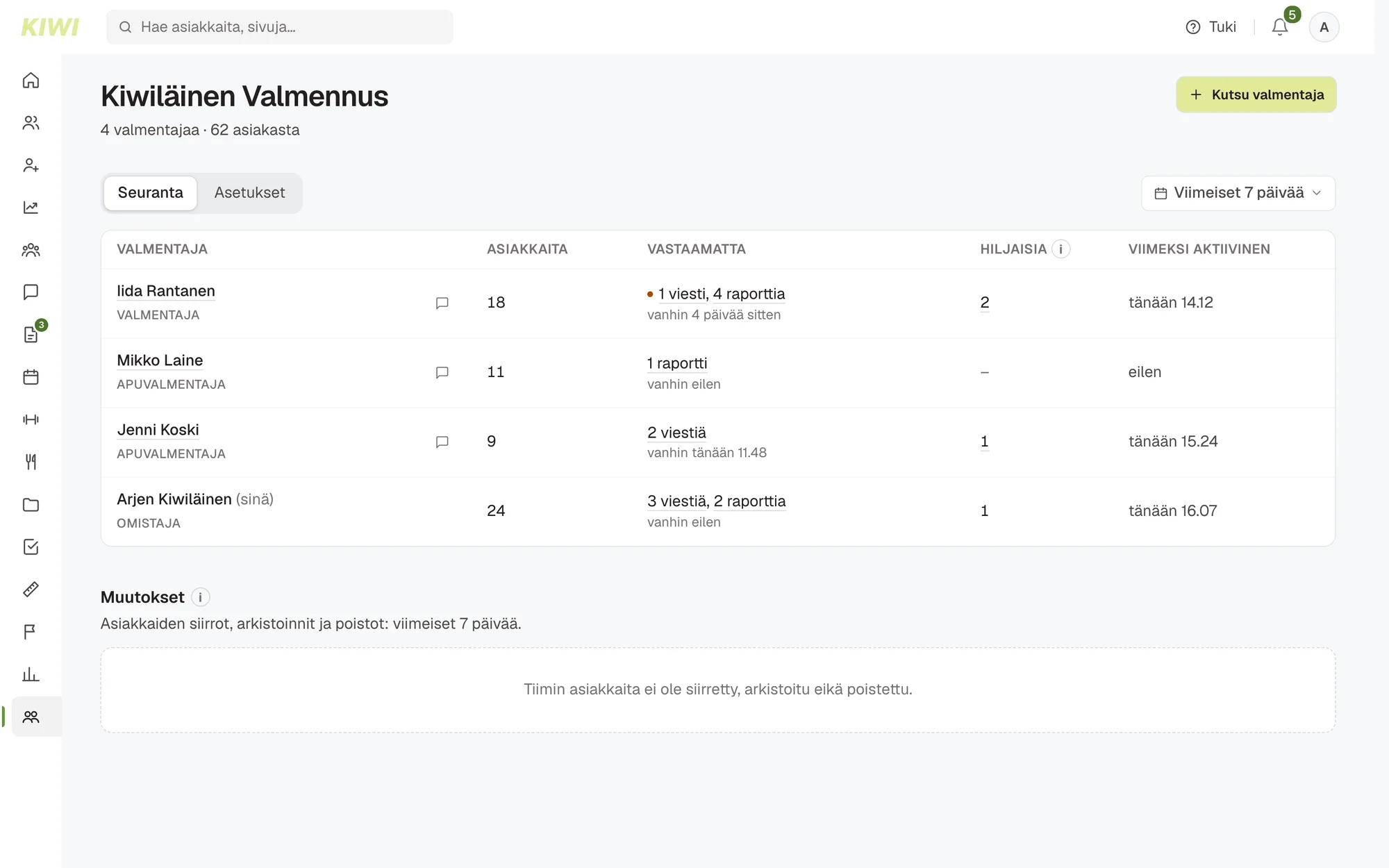1389x868 pixels.
Task: Open Iida Rantanen's quiet clients count 2
Action: 985,303
